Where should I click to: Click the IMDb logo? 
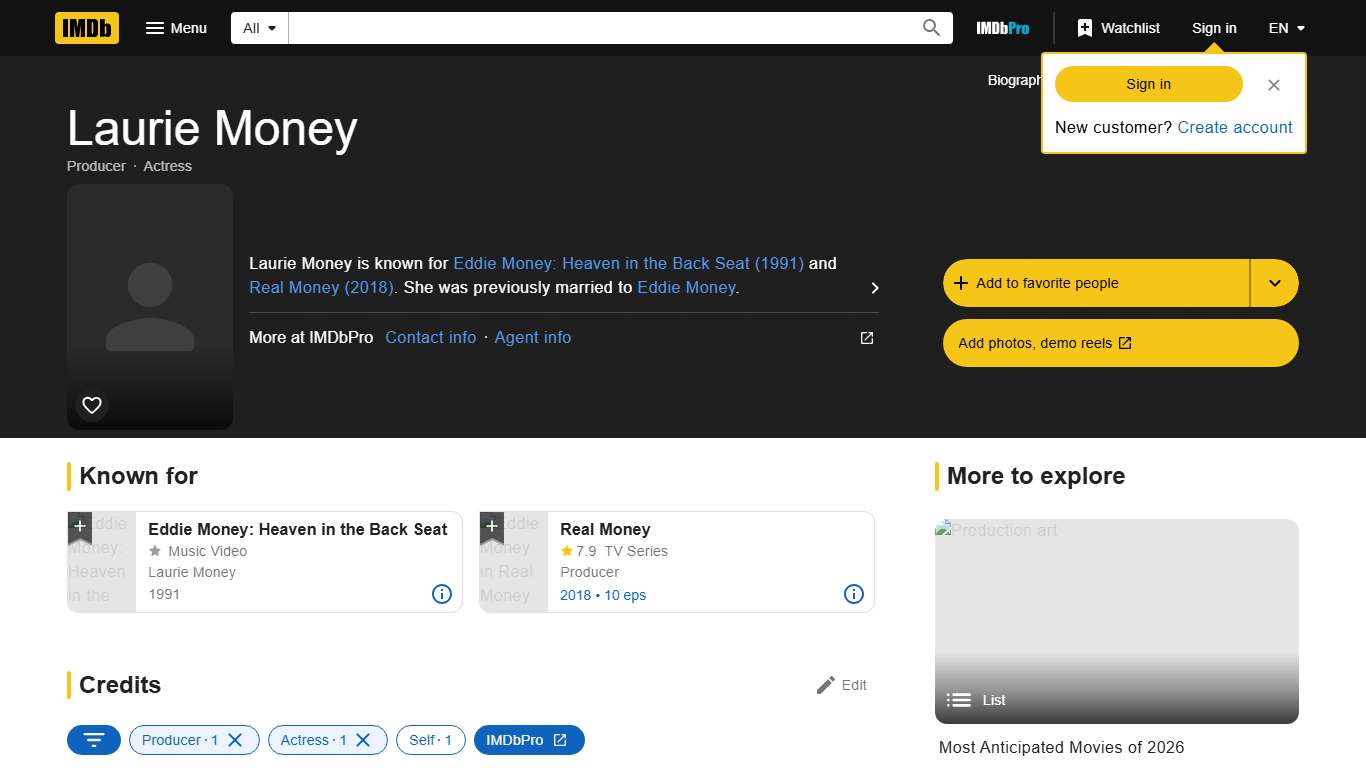[x=86, y=28]
